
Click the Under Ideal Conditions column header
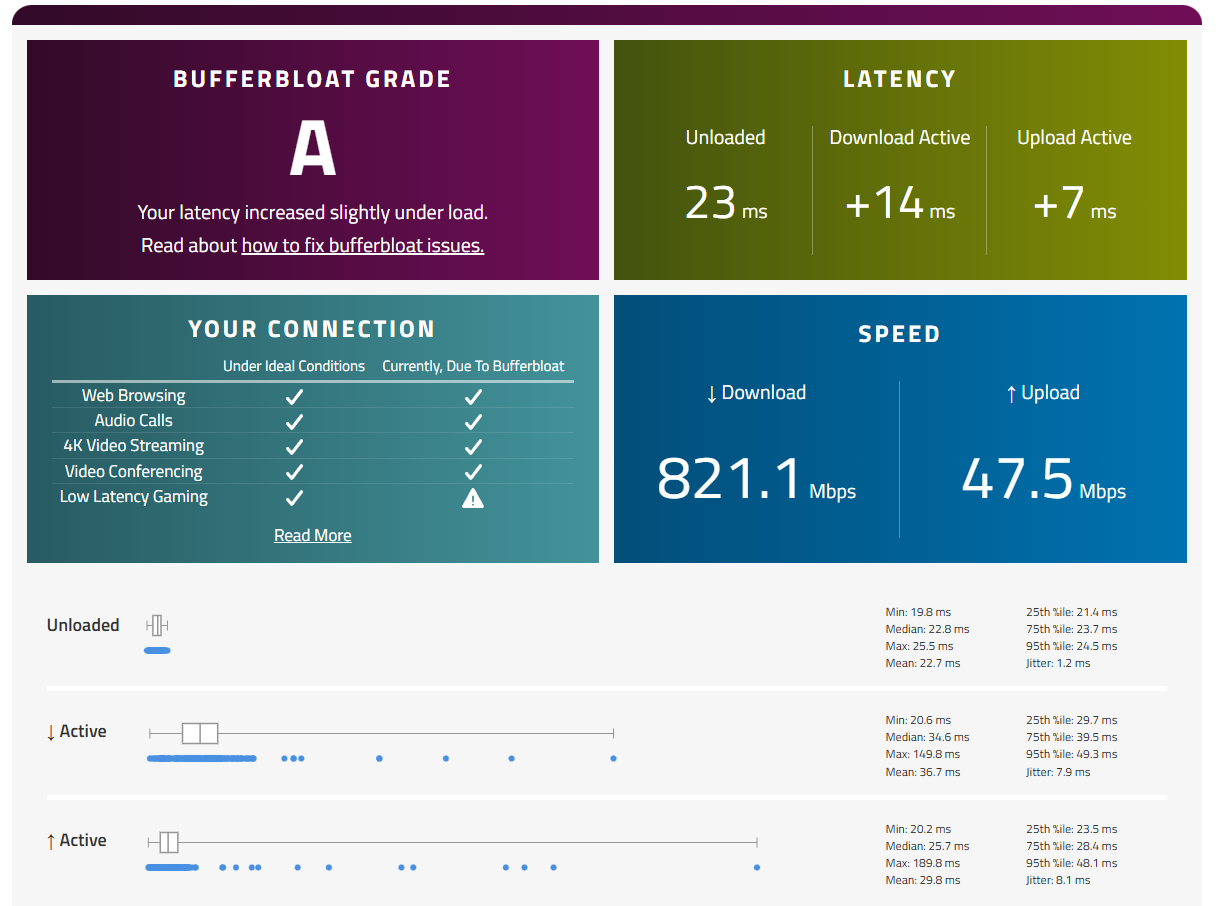pos(294,366)
